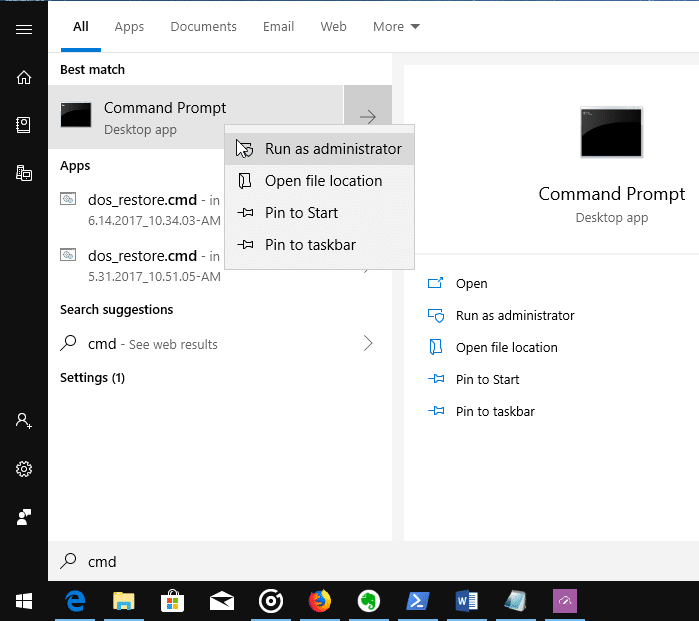Open the Settings gear in the sidebar
Viewport: 699px width, 621px height.
pyautogui.click(x=24, y=469)
